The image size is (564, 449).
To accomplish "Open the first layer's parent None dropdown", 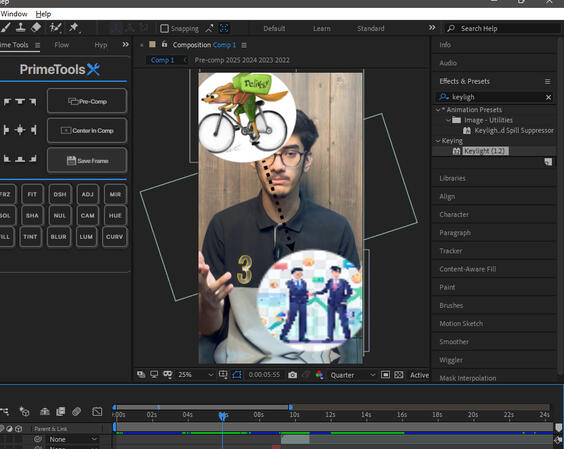I will pyautogui.click(x=73, y=439).
